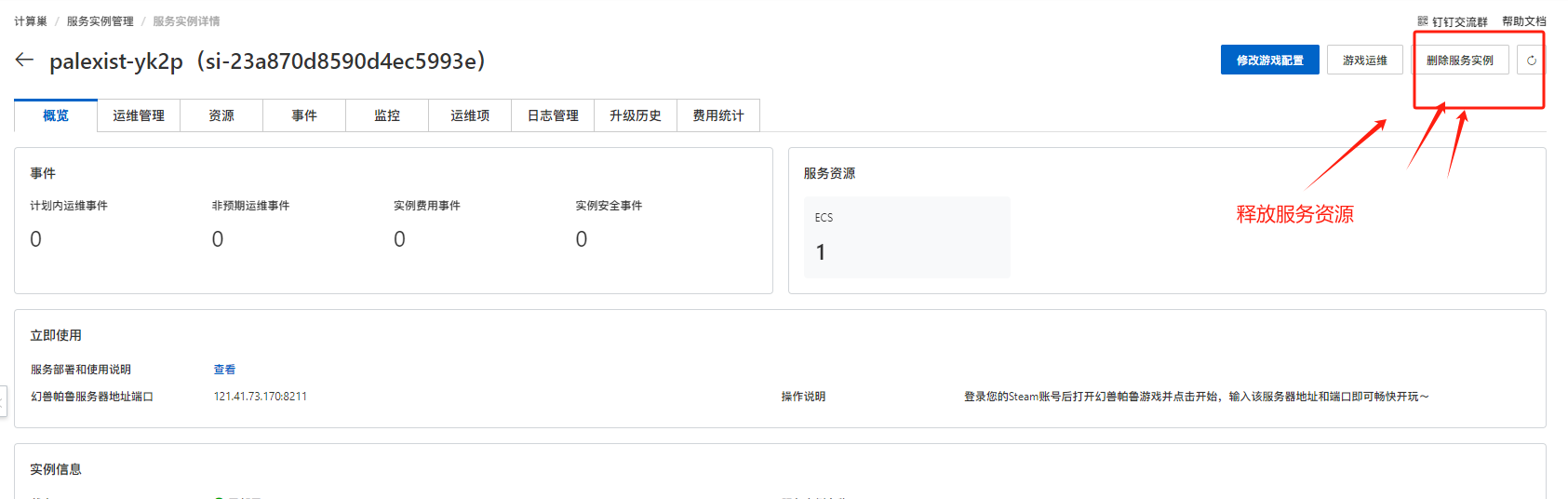This screenshot has width=1568, height=499.
Task: Click the 实例费用事件 label
Action: (x=427, y=206)
